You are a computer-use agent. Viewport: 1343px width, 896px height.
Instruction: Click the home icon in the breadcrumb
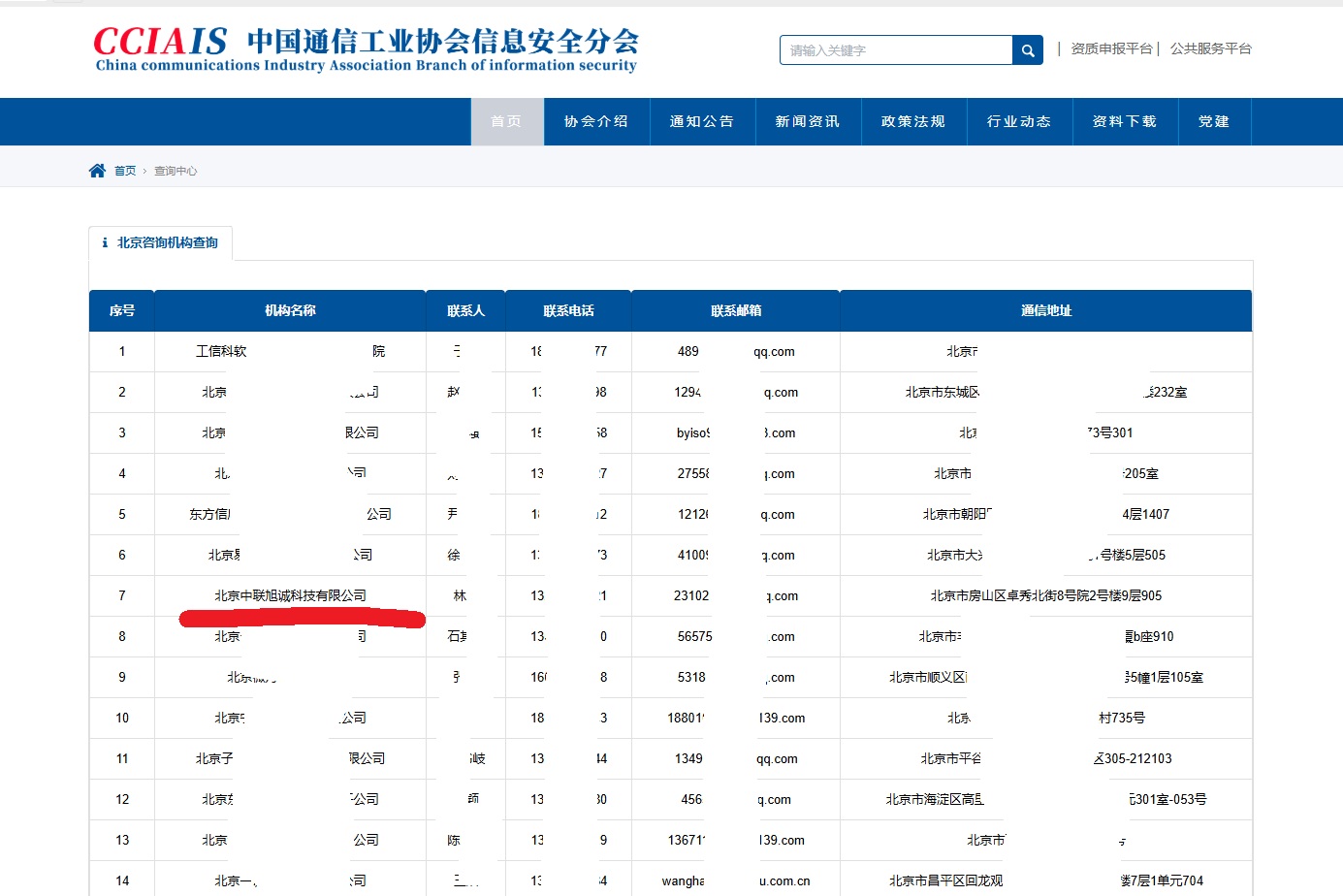[x=97, y=170]
